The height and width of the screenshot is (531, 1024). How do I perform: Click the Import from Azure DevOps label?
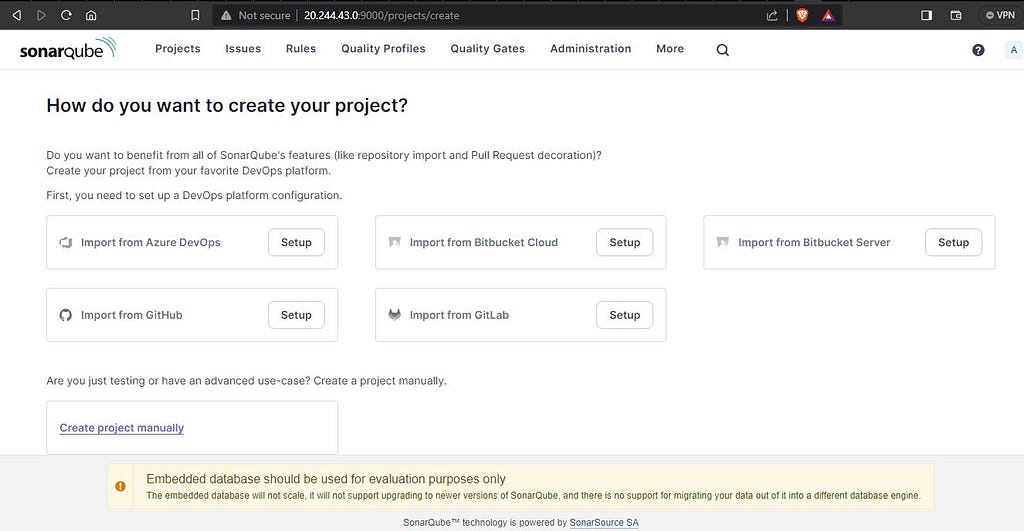[x=151, y=242]
